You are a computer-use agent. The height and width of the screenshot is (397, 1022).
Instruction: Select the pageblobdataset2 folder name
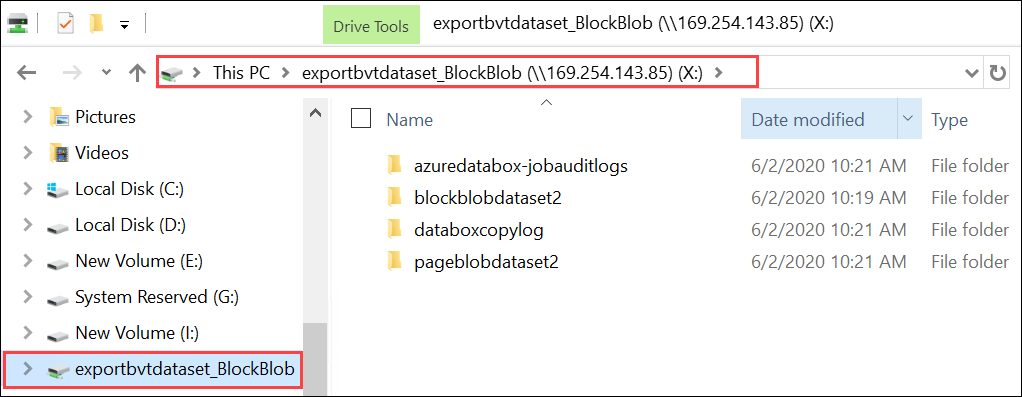pyautogui.click(x=486, y=262)
